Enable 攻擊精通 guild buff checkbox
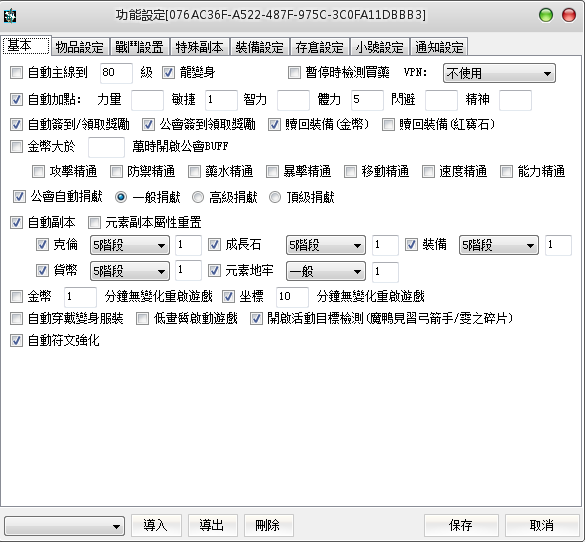 pos(38,172)
